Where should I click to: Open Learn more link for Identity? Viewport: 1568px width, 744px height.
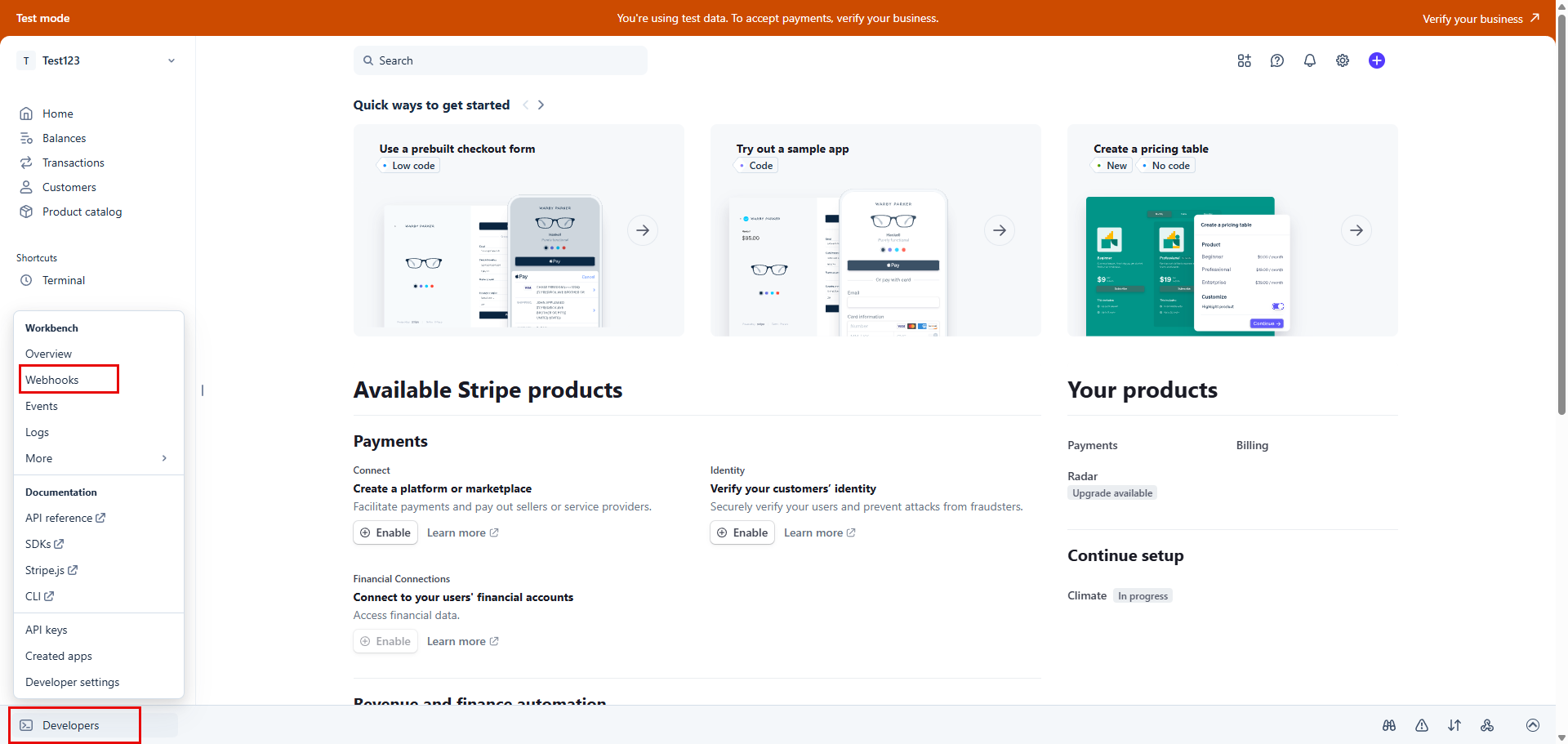(x=819, y=532)
